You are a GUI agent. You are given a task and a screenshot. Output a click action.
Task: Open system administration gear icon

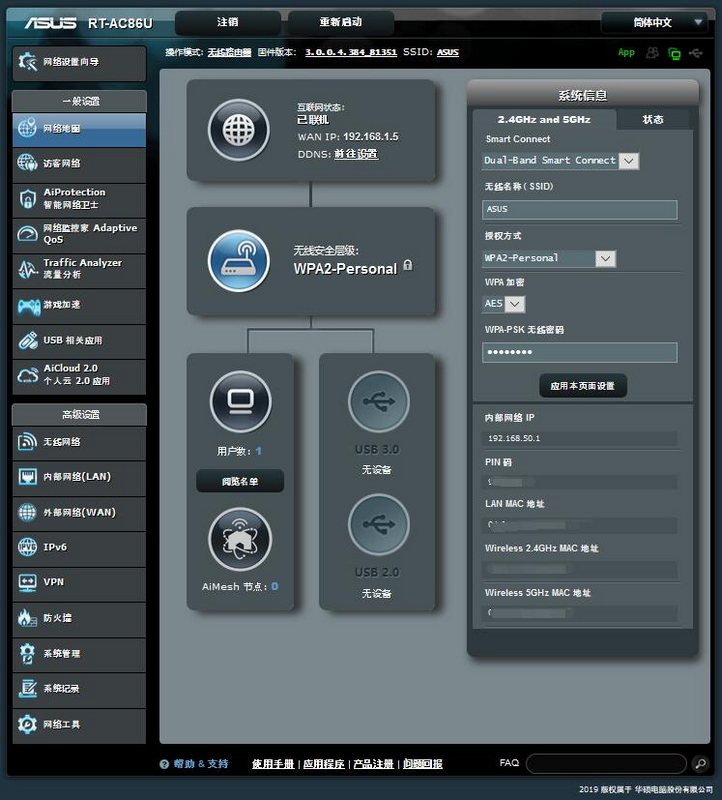pos(28,653)
